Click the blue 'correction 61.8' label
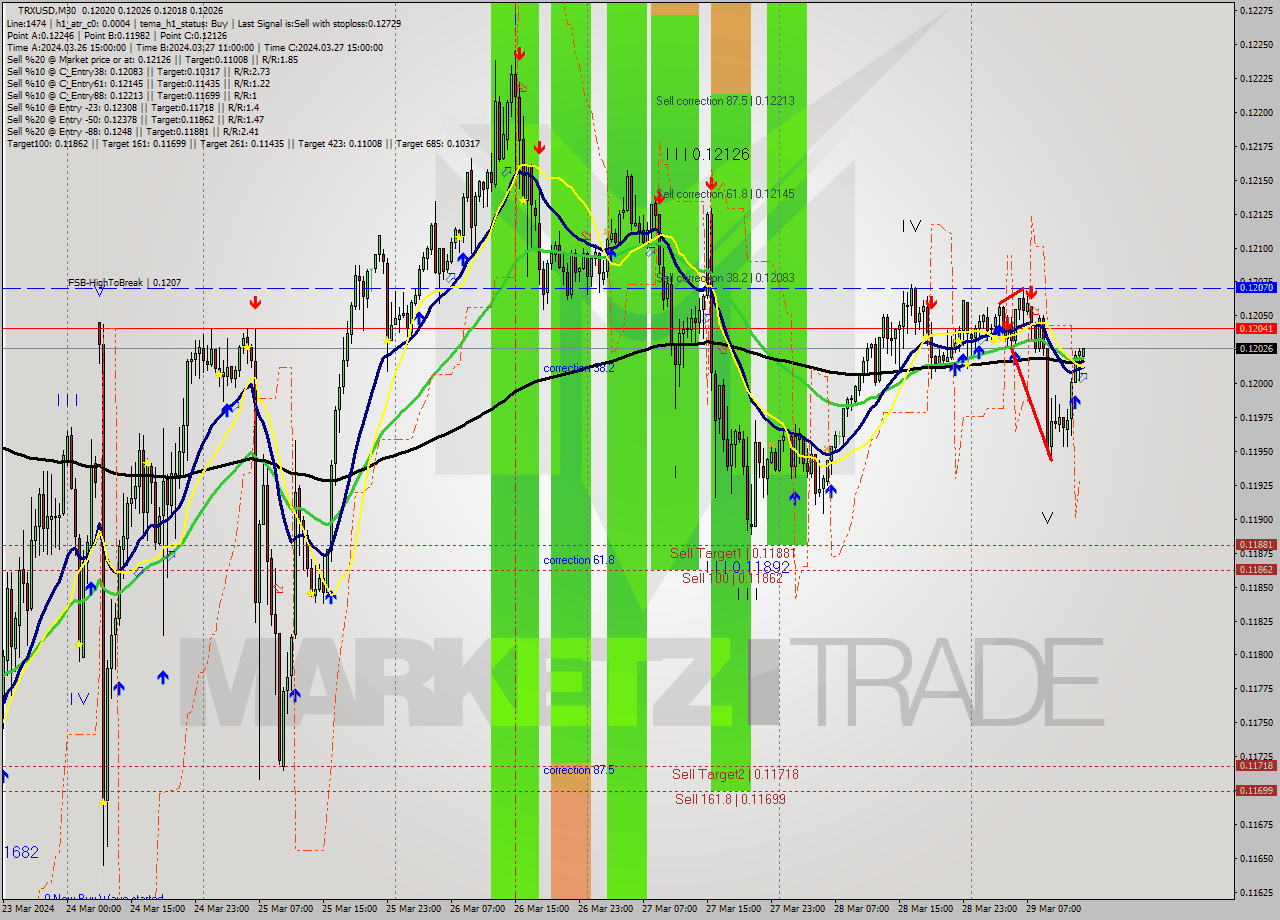 click(x=578, y=560)
